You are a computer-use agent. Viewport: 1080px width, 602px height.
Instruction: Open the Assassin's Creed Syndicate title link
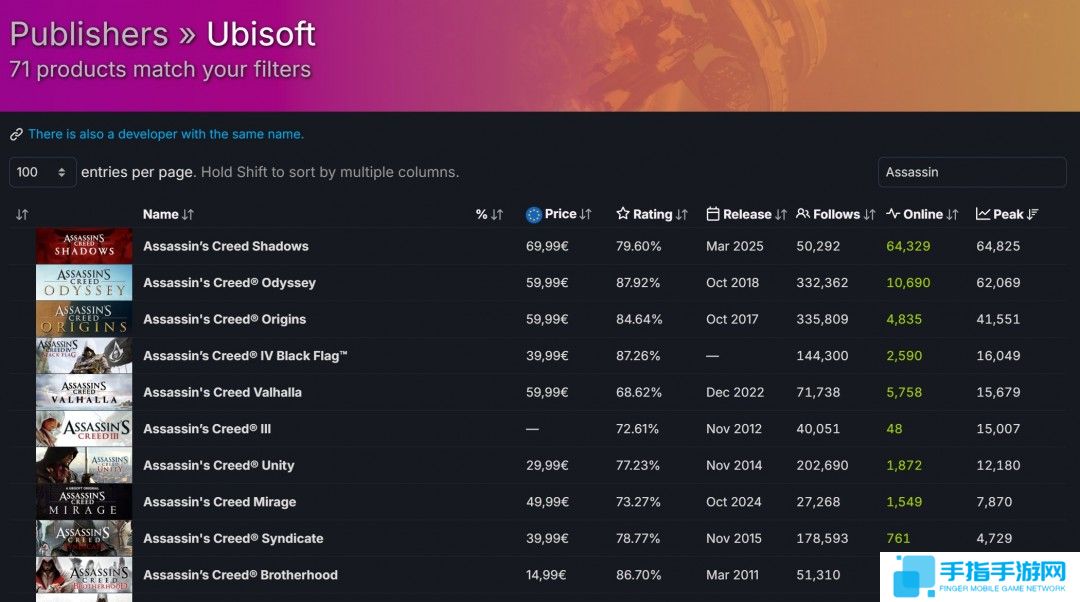[x=233, y=538]
